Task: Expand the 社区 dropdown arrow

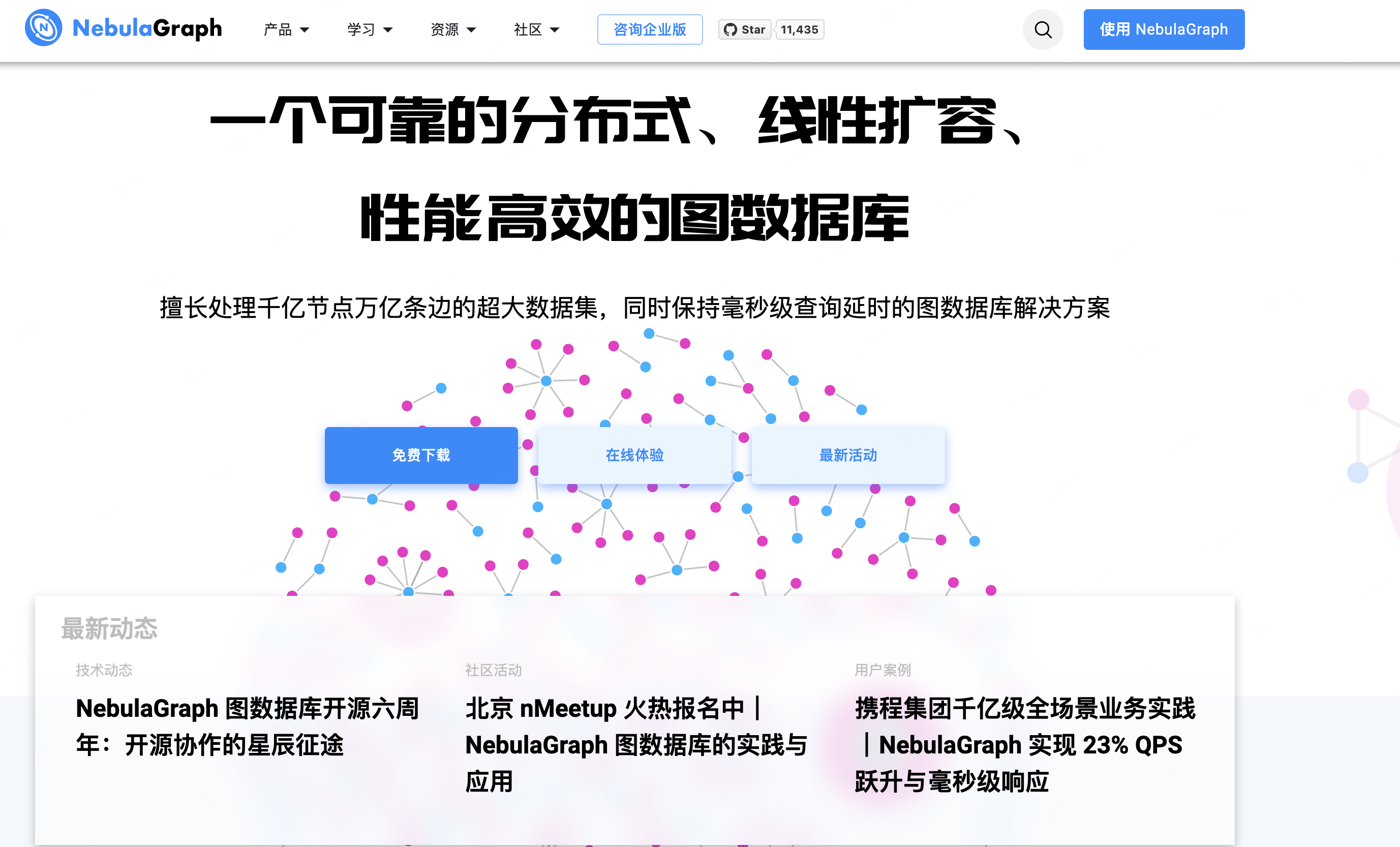Action: tap(555, 30)
